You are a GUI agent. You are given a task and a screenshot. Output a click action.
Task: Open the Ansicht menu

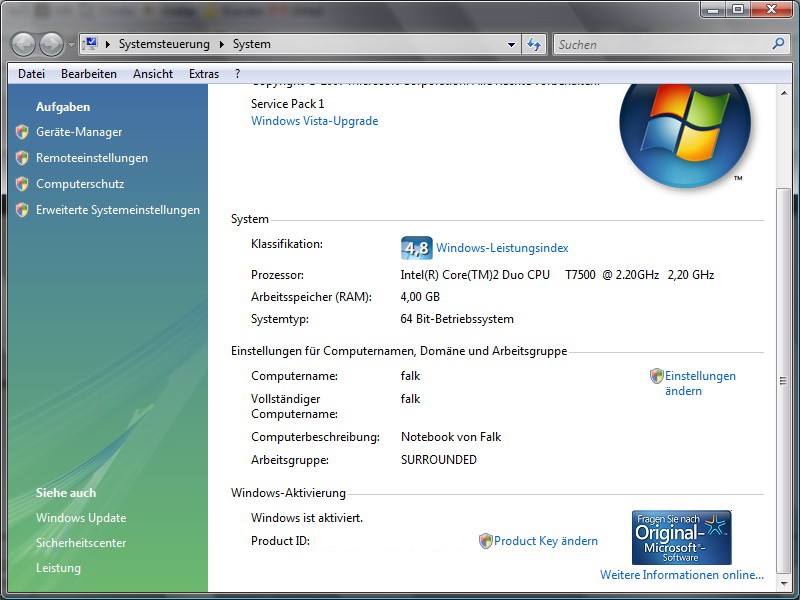point(153,74)
